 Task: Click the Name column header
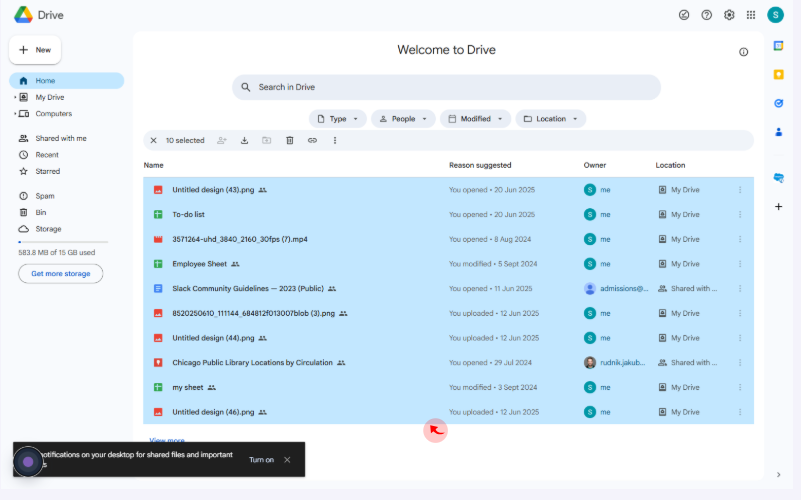[x=153, y=165]
